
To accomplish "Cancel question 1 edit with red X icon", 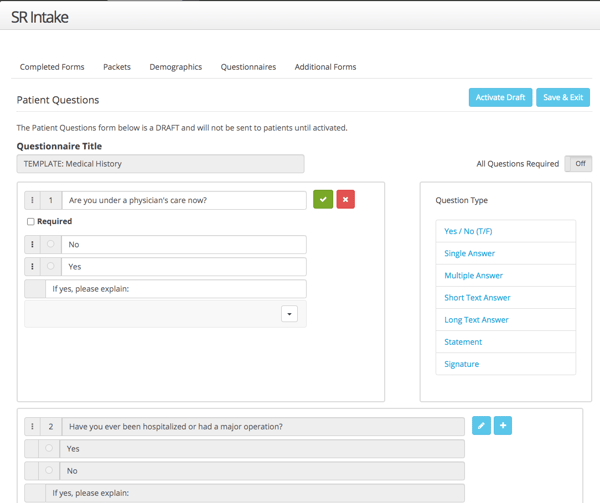I will [x=345, y=200].
